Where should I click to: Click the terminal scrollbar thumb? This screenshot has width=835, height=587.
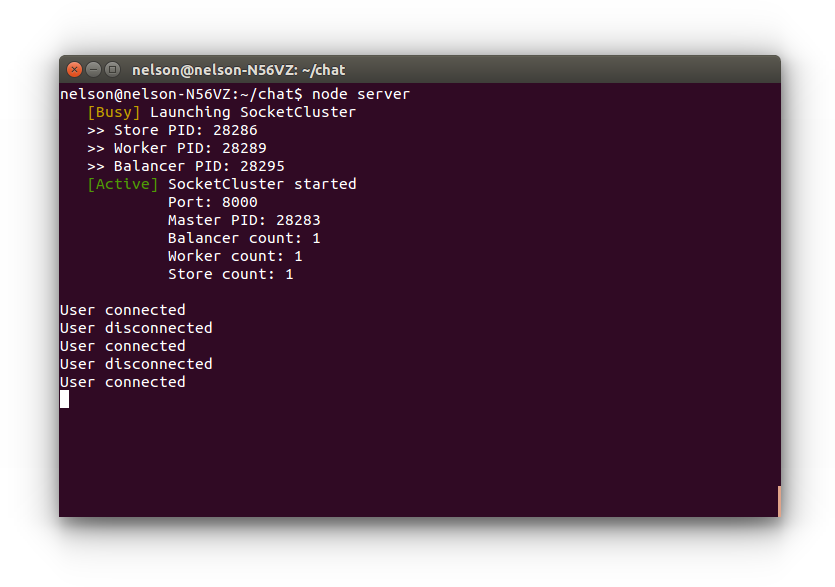click(778, 501)
